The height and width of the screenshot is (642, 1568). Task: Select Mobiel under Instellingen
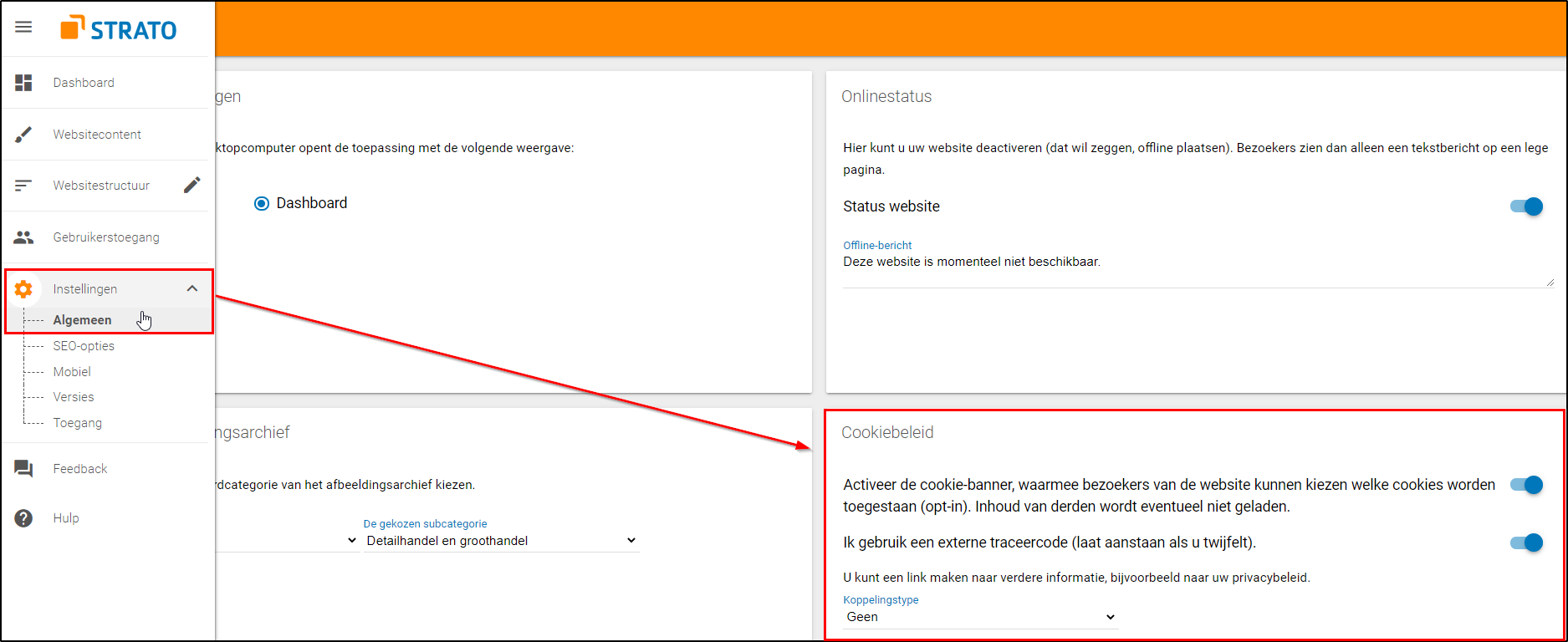(72, 372)
